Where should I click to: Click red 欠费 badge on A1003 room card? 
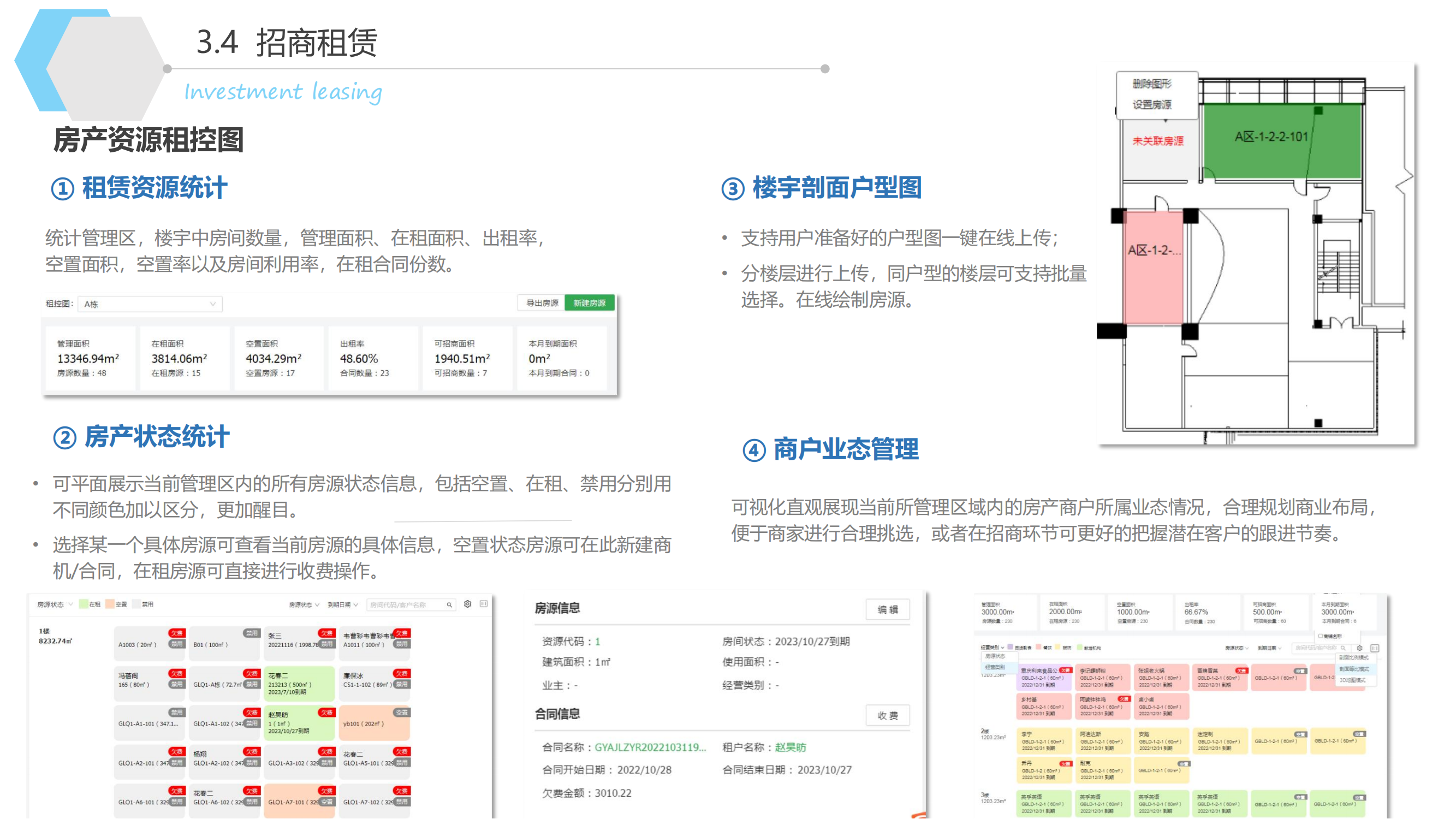[176, 633]
